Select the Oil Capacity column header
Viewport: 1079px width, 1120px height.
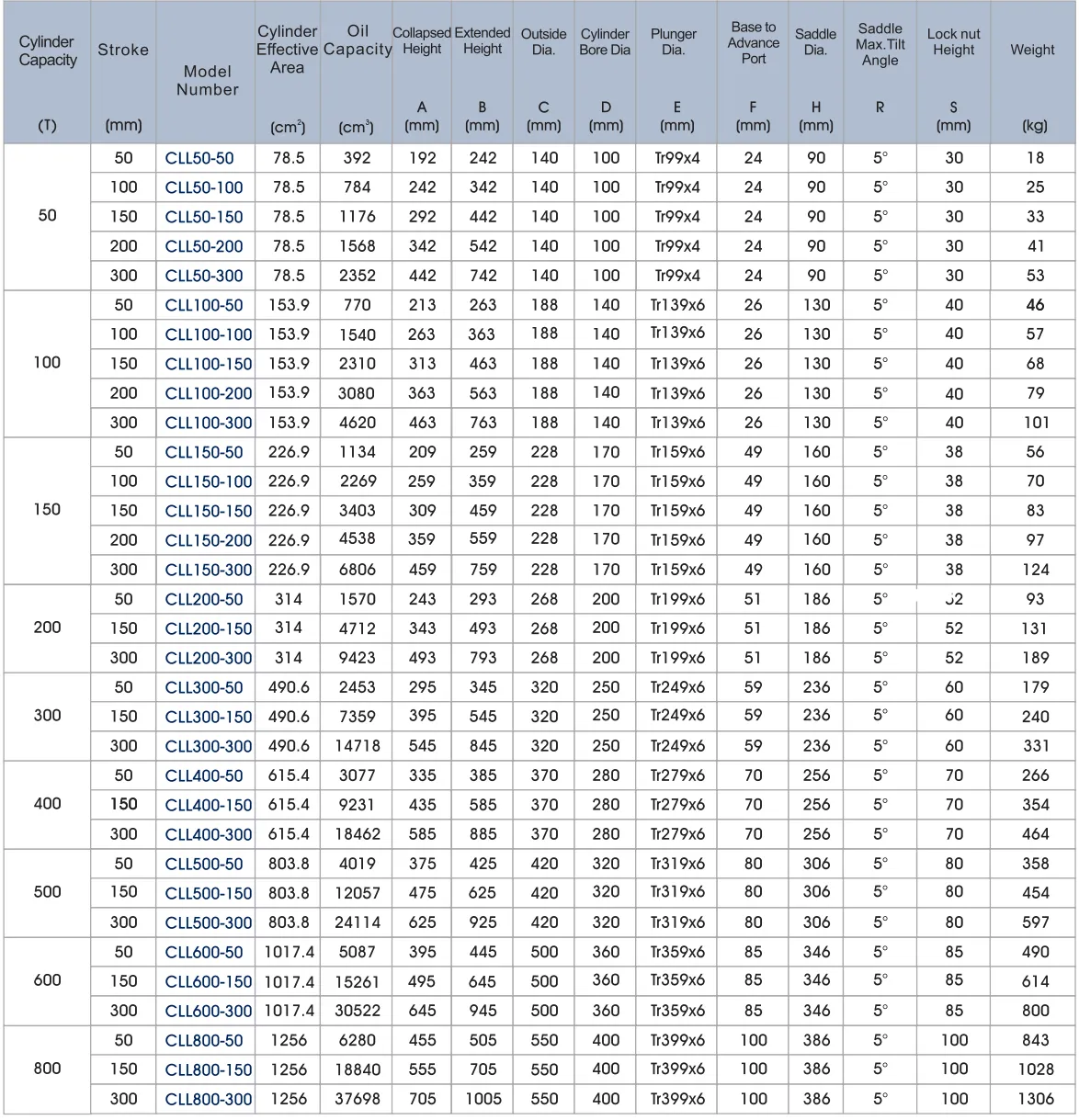358,41
